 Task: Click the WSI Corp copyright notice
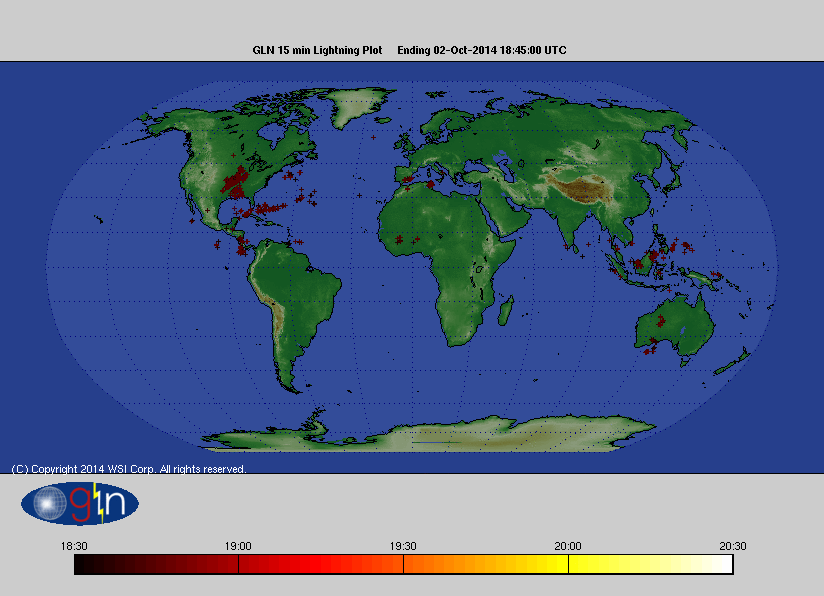click(128, 468)
